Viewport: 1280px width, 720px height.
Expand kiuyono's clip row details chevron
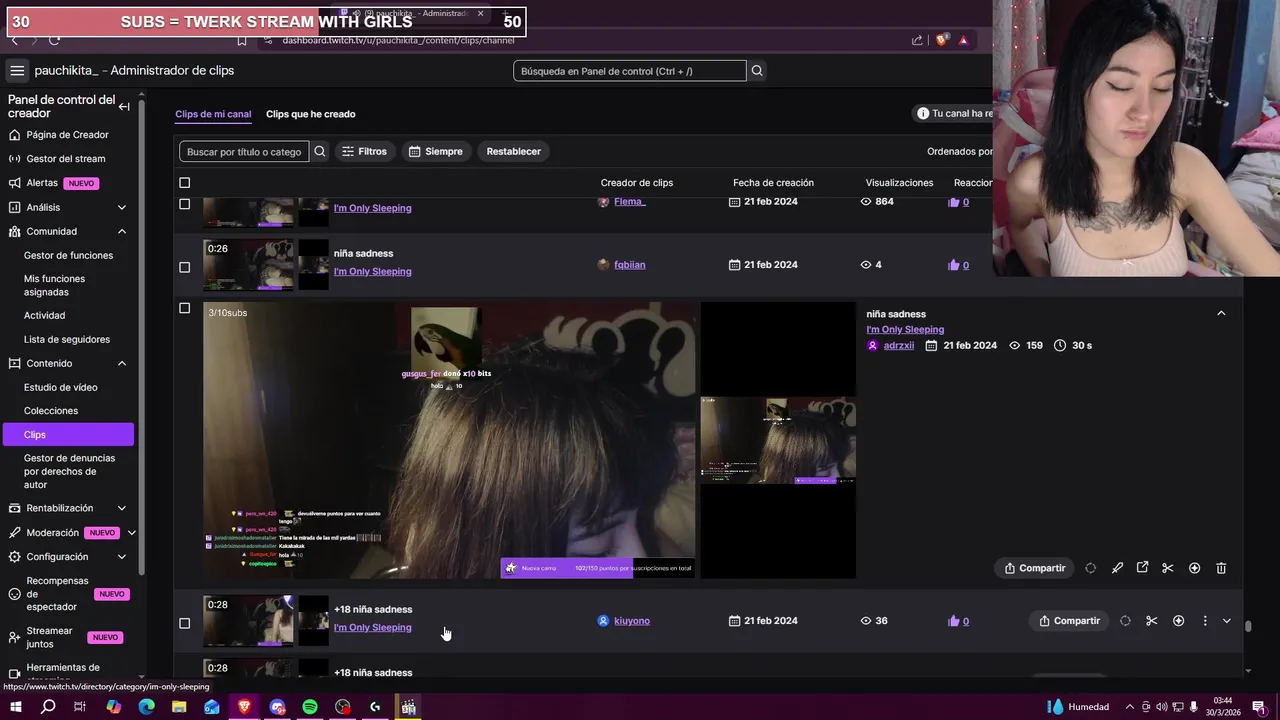click(x=1227, y=621)
